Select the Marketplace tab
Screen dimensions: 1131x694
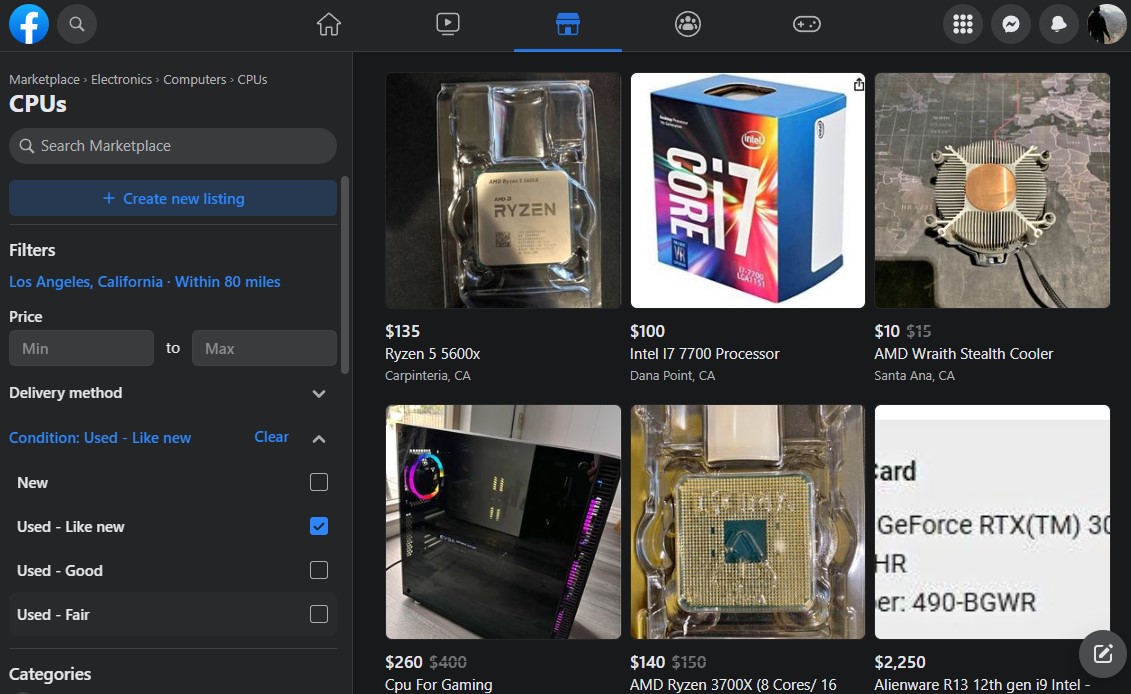pos(567,24)
